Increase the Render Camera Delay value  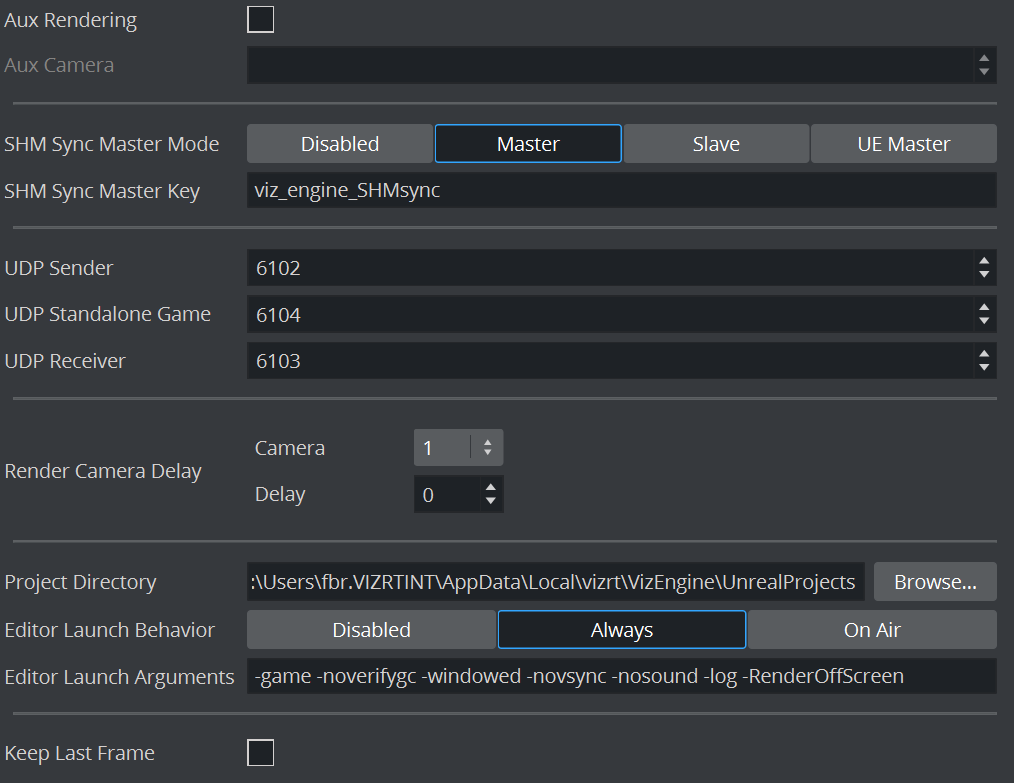pyautogui.click(x=490, y=487)
